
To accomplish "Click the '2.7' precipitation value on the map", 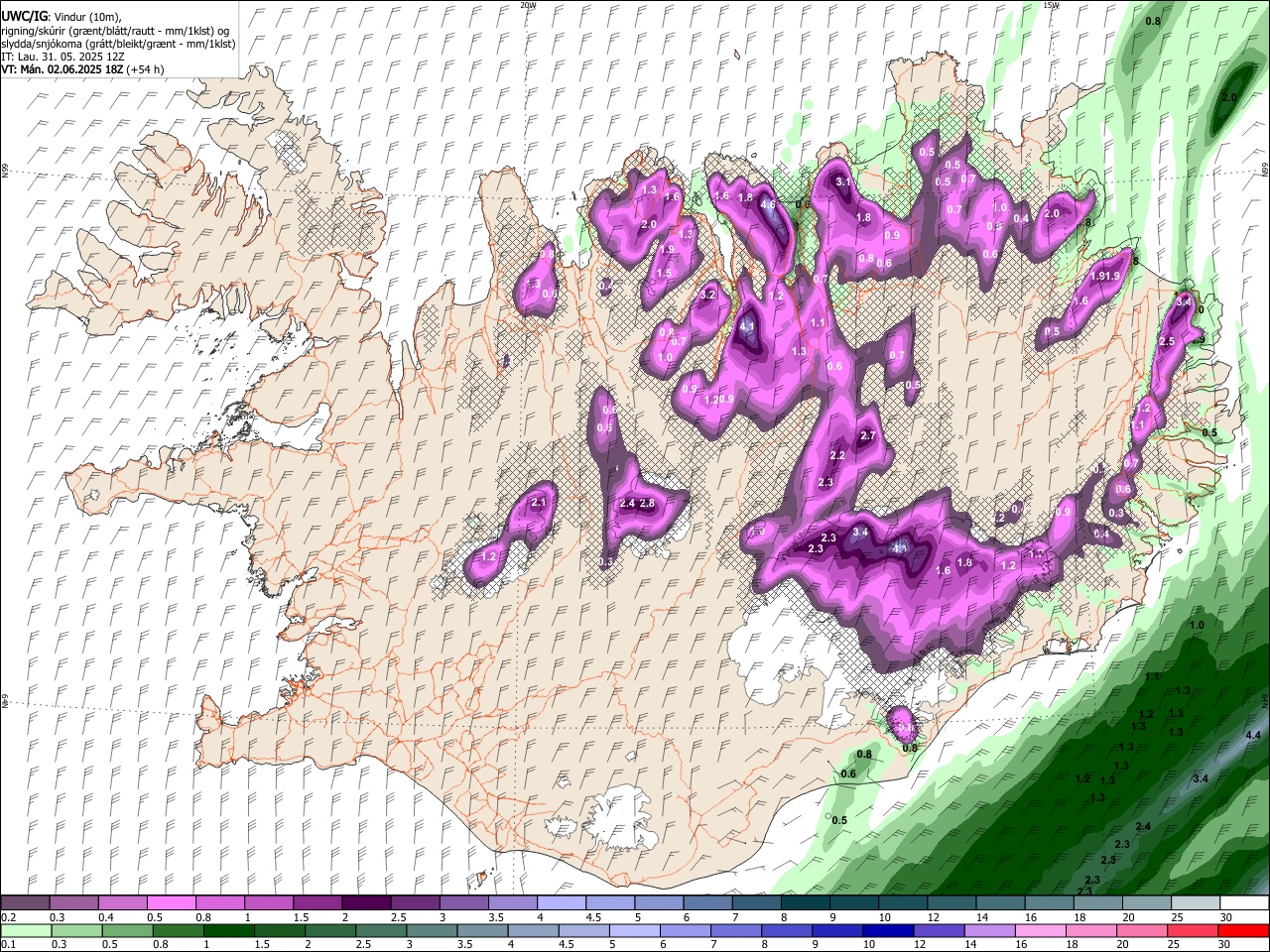I will point(868,436).
